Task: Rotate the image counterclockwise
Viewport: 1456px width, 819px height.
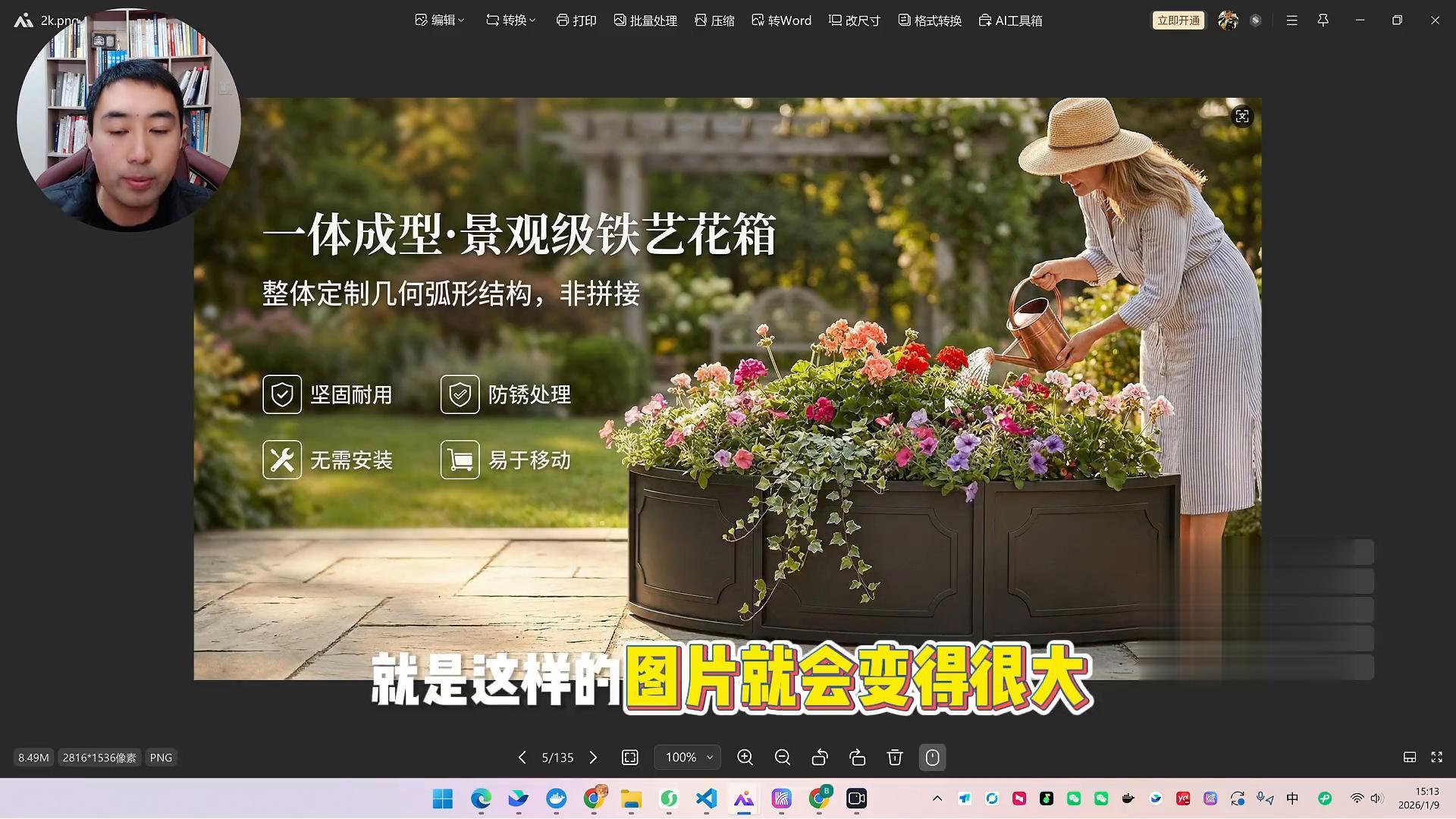Action: (820, 758)
